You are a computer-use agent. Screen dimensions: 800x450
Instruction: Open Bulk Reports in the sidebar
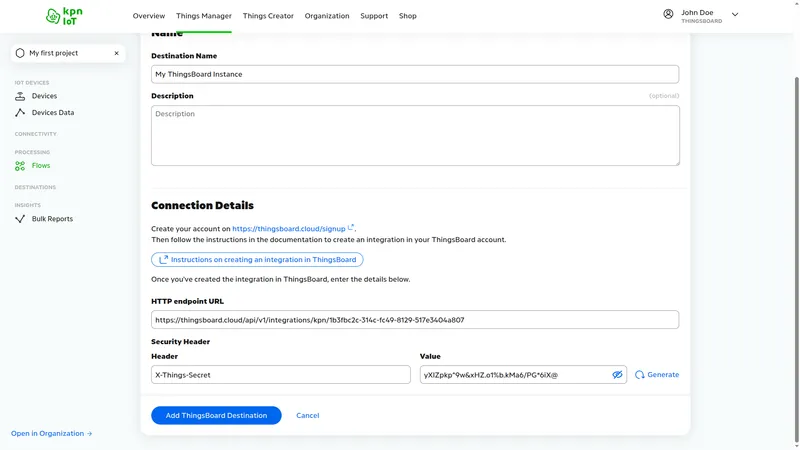point(52,219)
